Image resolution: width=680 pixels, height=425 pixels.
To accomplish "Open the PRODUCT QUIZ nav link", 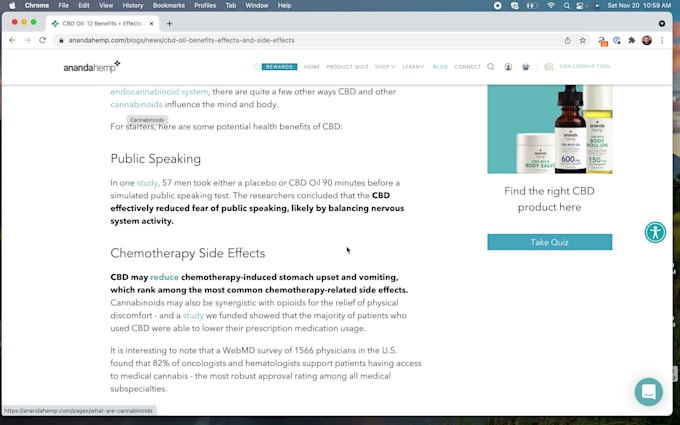I will pos(347,66).
